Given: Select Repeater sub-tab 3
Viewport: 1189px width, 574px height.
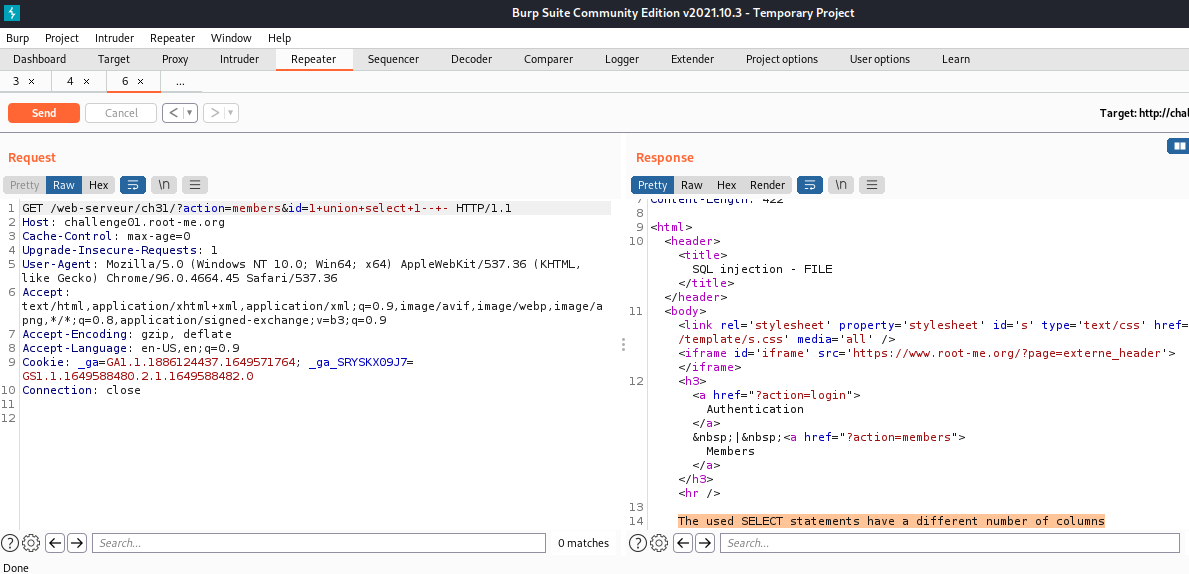Looking at the screenshot, I should tap(16, 81).
